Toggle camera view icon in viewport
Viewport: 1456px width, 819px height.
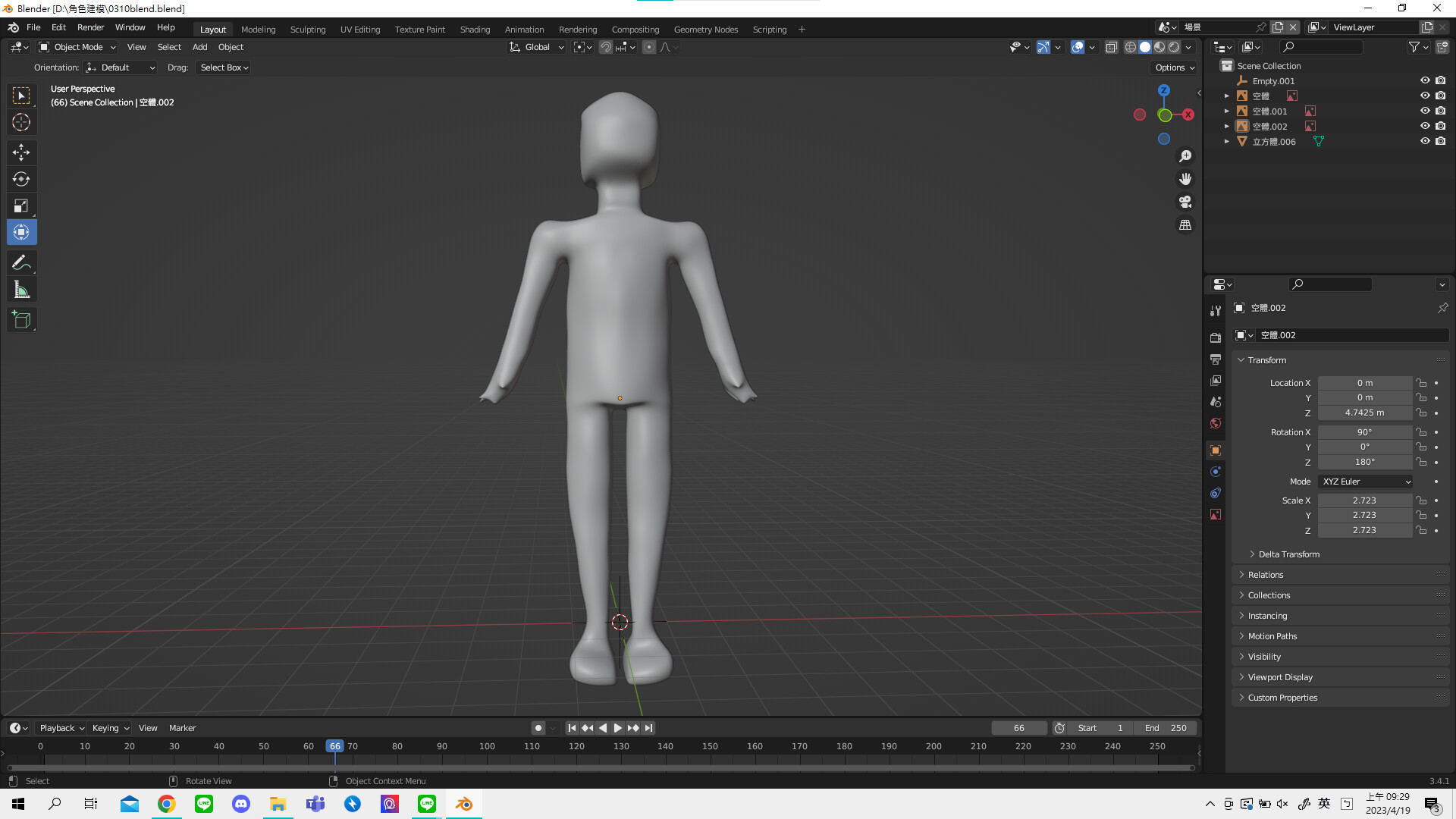click(x=1185, y=202)
